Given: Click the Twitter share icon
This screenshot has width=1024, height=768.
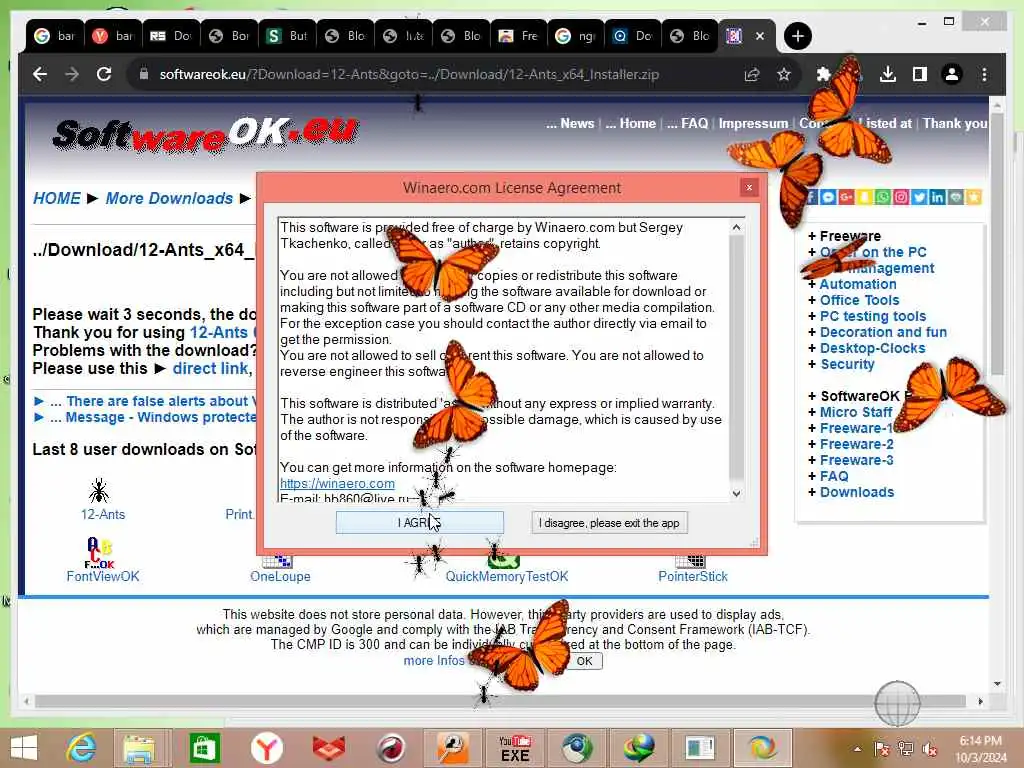Looking at the screenshot, I should pos(920,197).
